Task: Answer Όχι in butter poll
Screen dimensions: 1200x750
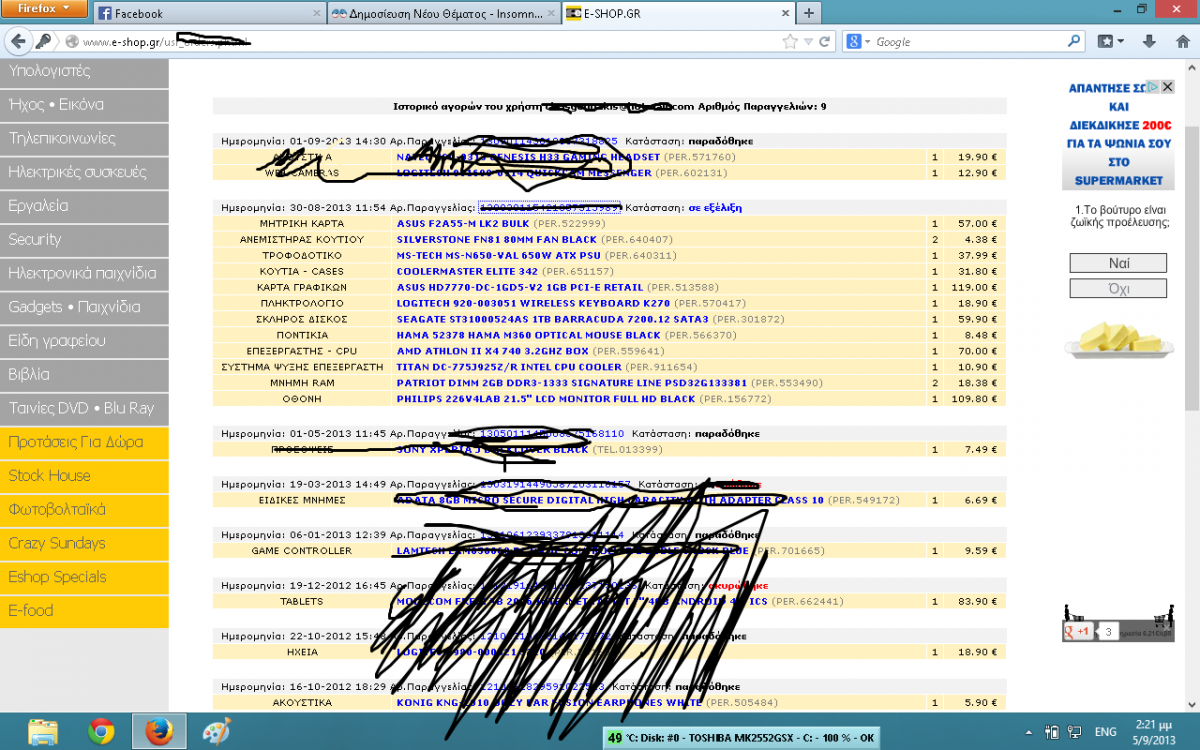Action: tap(1119, 288)
